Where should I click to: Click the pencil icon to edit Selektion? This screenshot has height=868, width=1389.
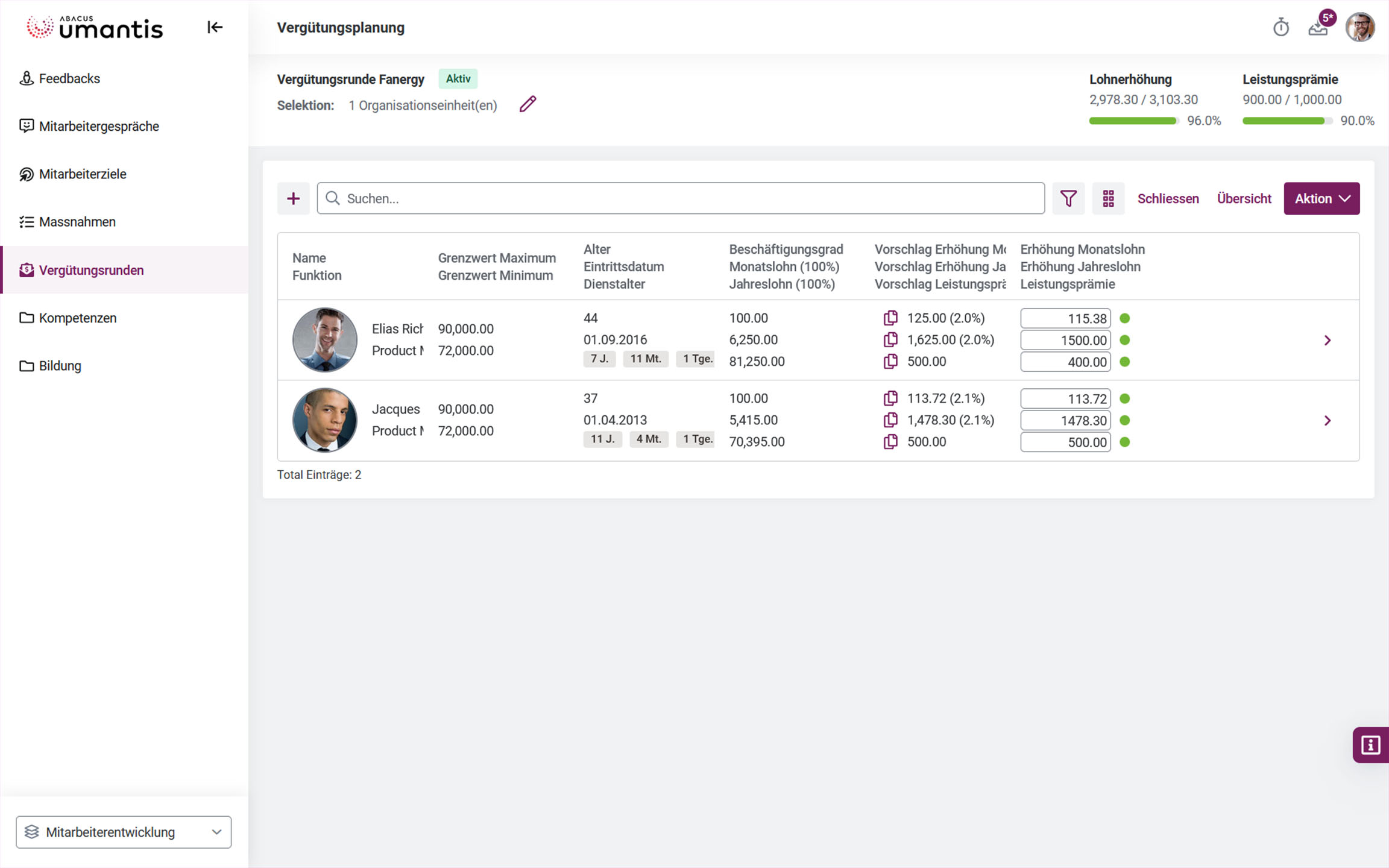528,104
